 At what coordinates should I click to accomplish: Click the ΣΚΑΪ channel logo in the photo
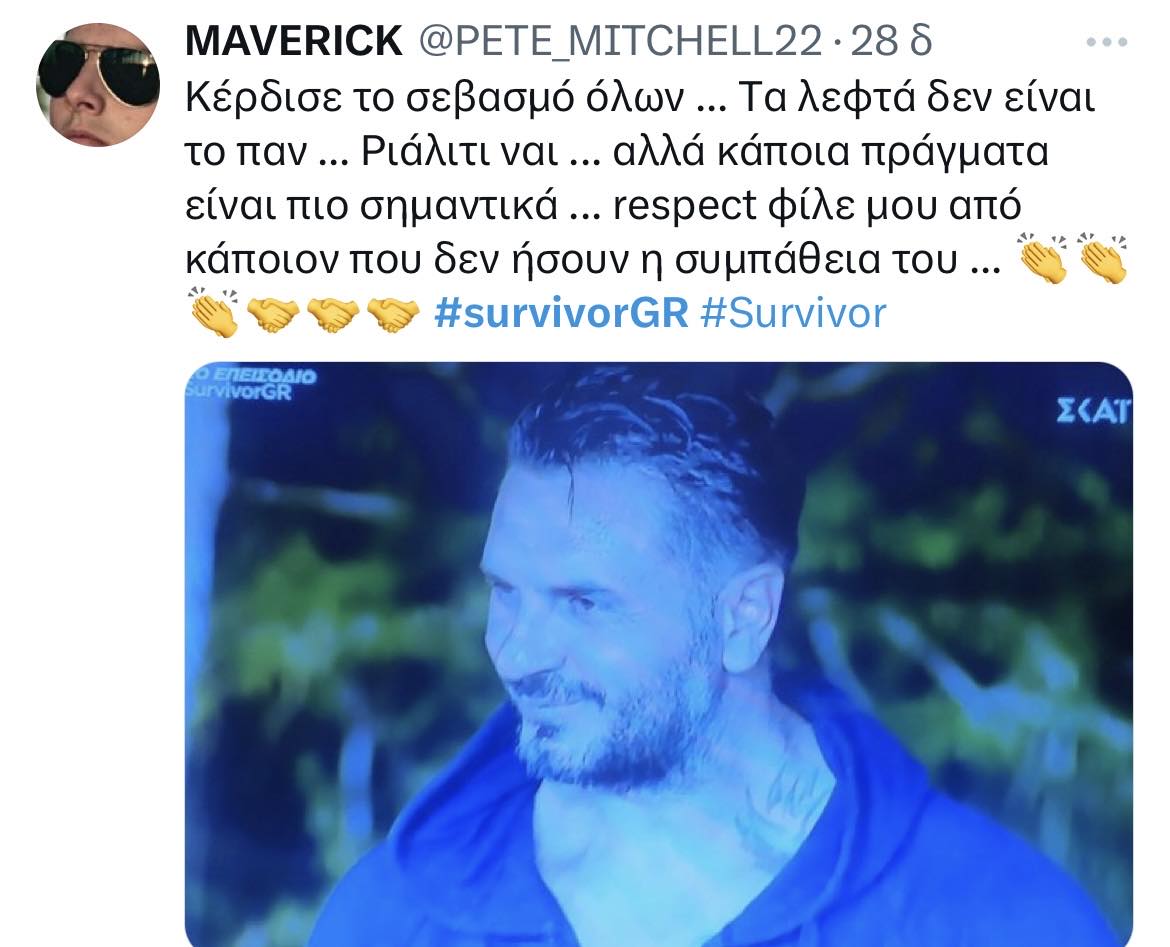pos(1094,410)
